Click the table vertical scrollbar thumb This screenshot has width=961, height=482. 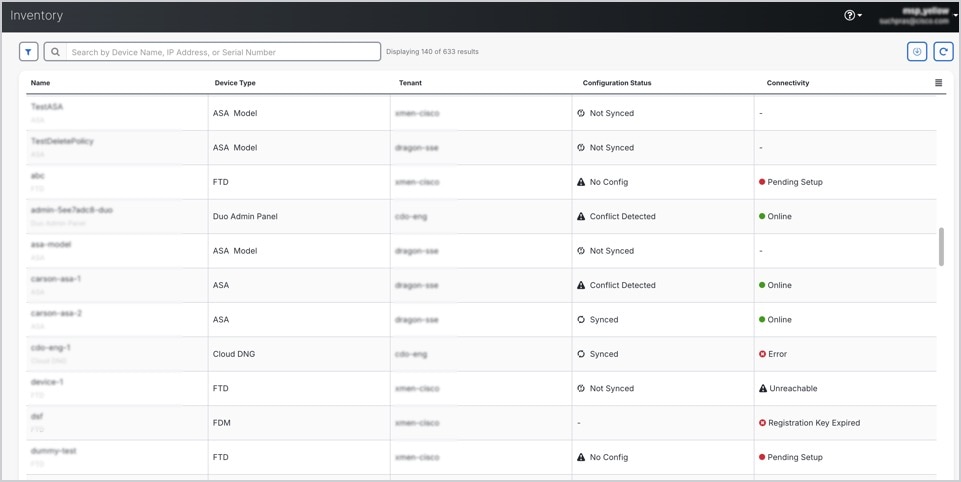pyautogui.click(x=941, y=247)
